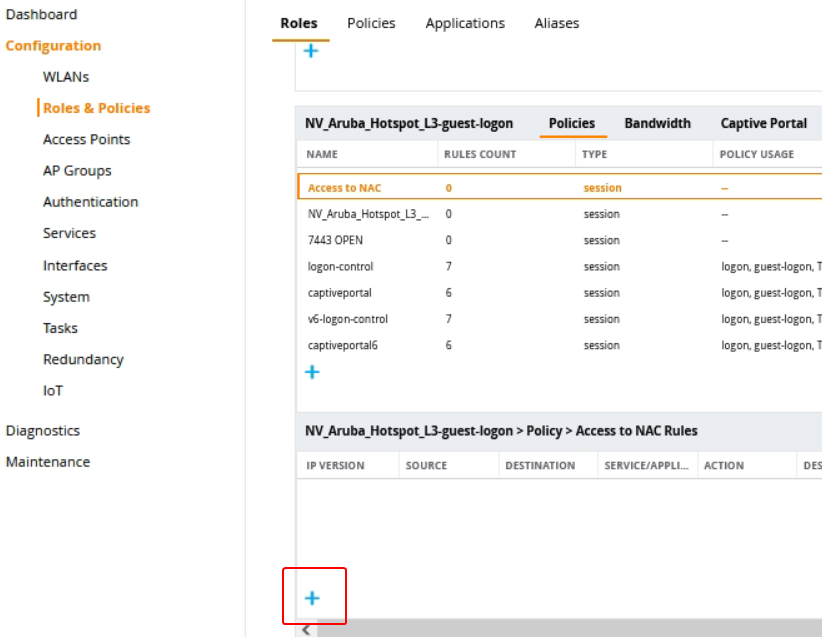Open Access Points in the sidebar
Viewport: 822px width, 637px height.
point(86,139)
